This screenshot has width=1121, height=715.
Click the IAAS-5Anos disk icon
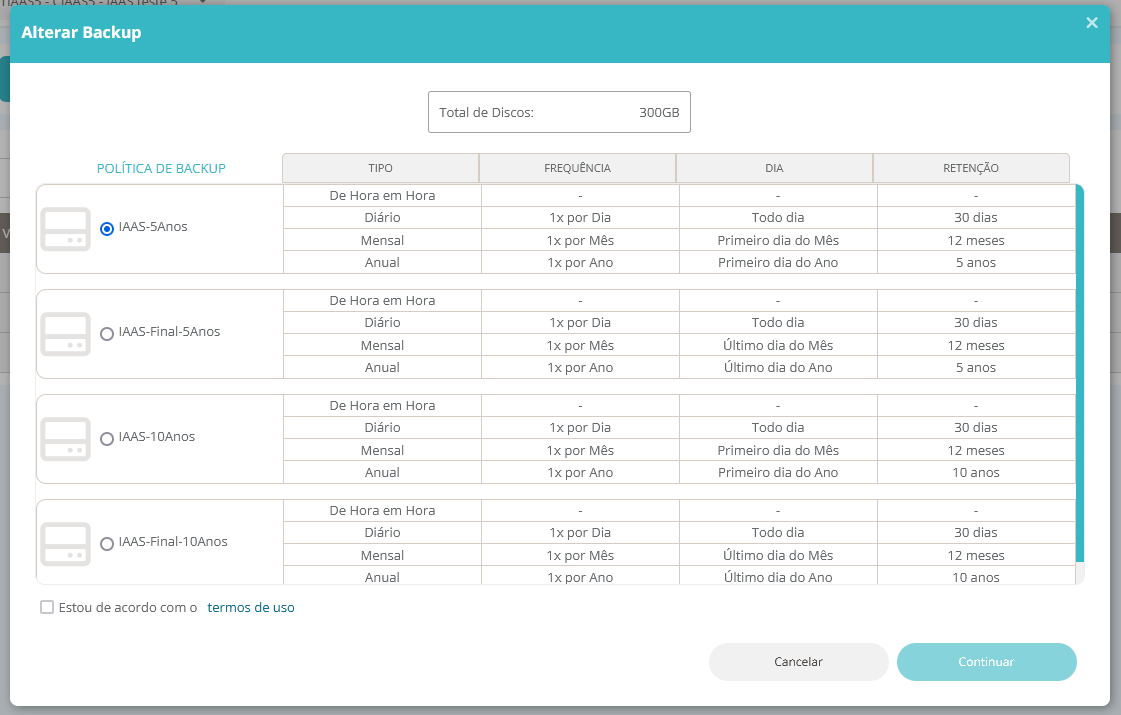point(66,229)
